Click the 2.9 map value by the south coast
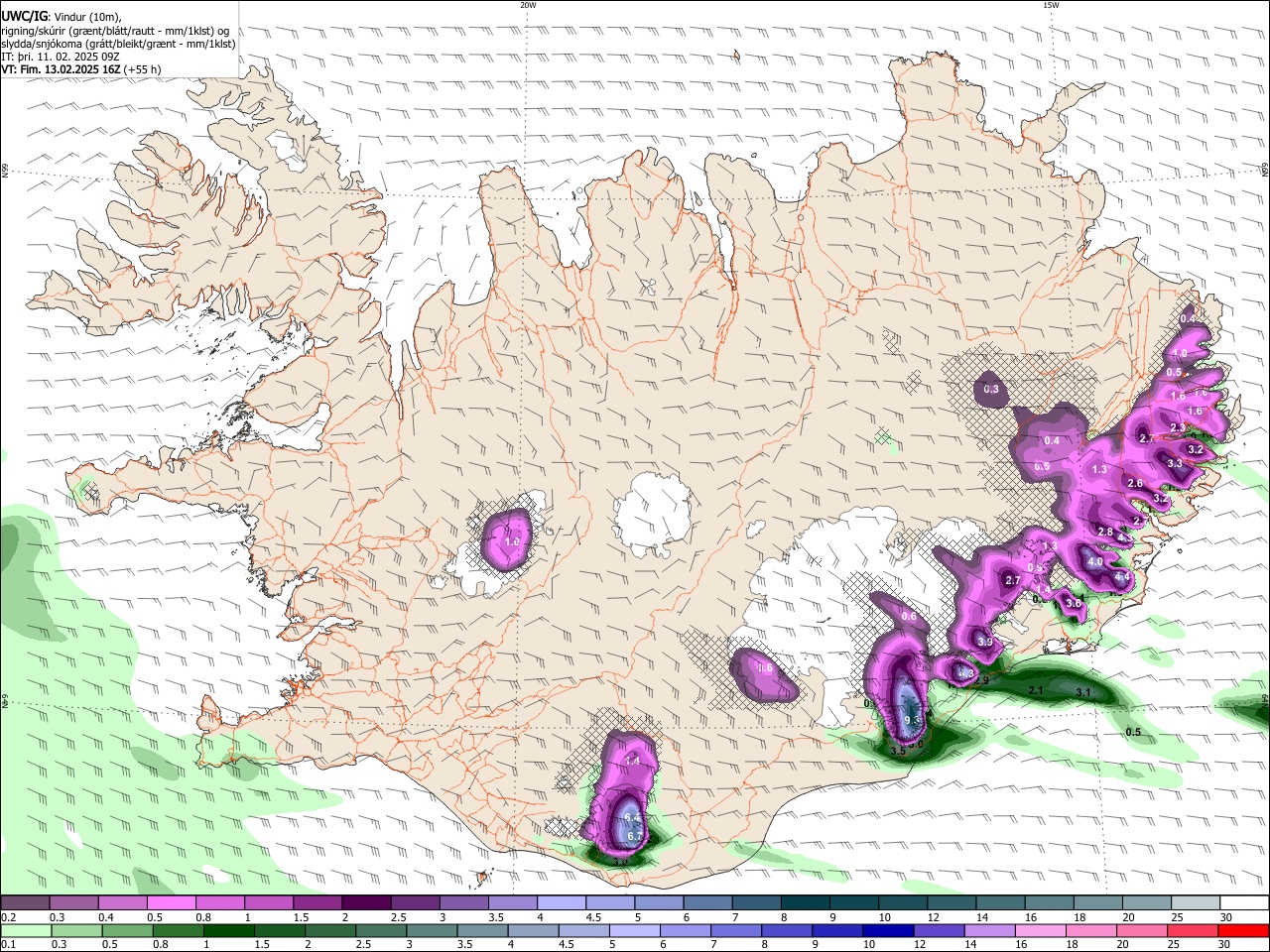 (981, 680)
